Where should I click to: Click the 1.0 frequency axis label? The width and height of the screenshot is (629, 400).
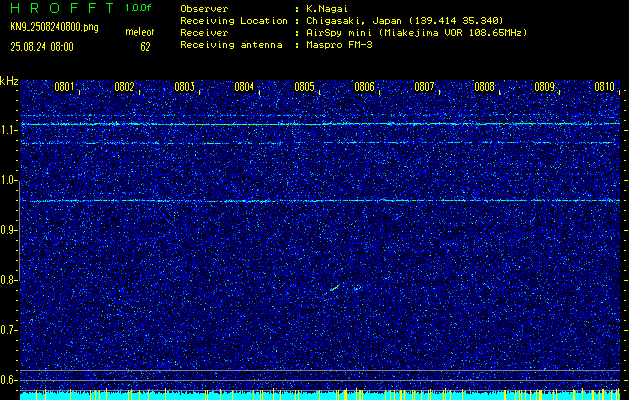pyautogui.click(x=7, y=180)
